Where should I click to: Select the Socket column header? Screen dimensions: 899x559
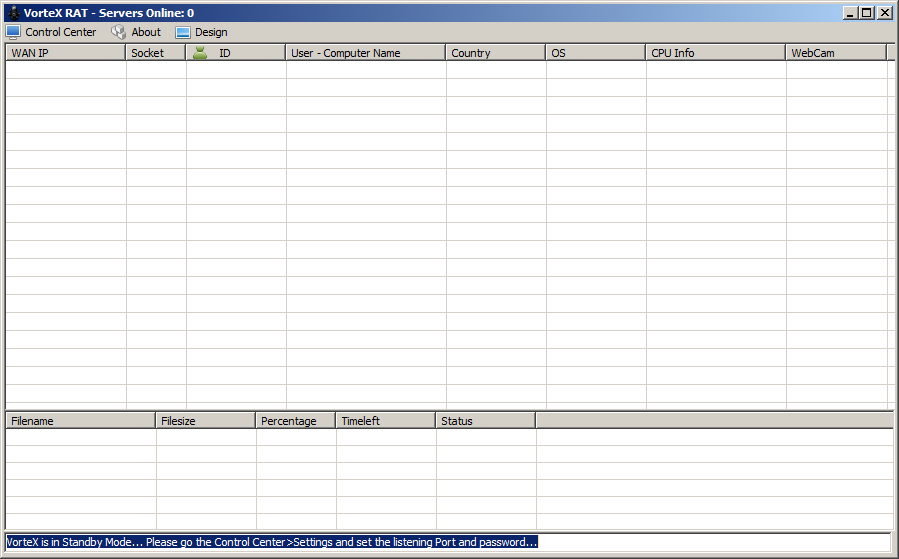[x=155, y=53]
